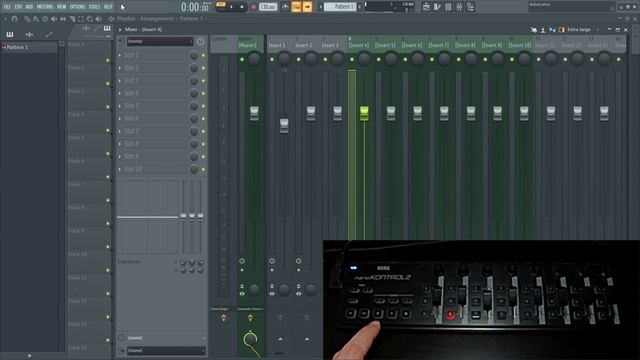The width and height of the screenshot is (640, 360).
Task: Select the Delete tool in playlist toolbar
Action: click(x=45, y=19)
